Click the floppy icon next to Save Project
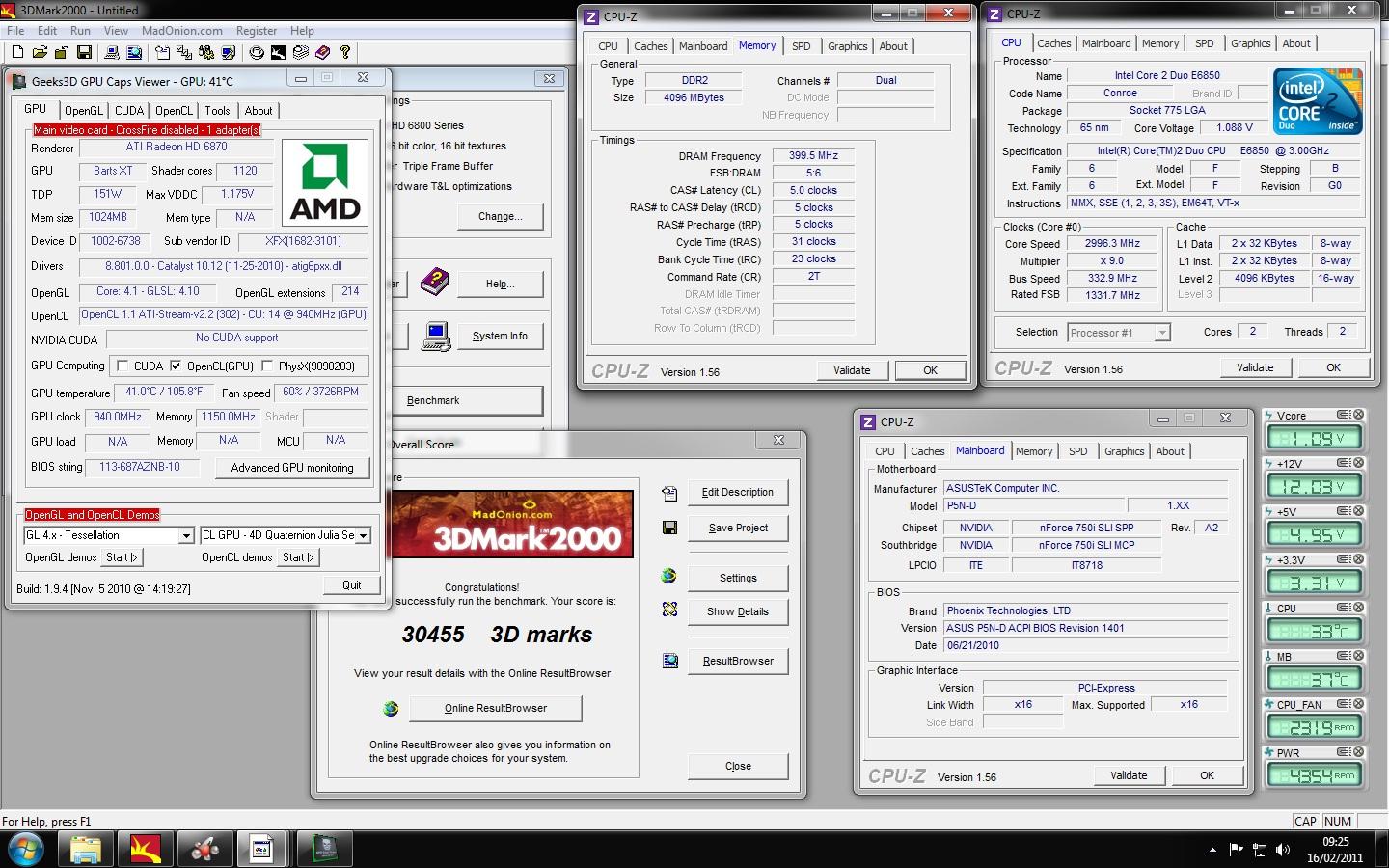1389x868 pixels. pos(669,528)
